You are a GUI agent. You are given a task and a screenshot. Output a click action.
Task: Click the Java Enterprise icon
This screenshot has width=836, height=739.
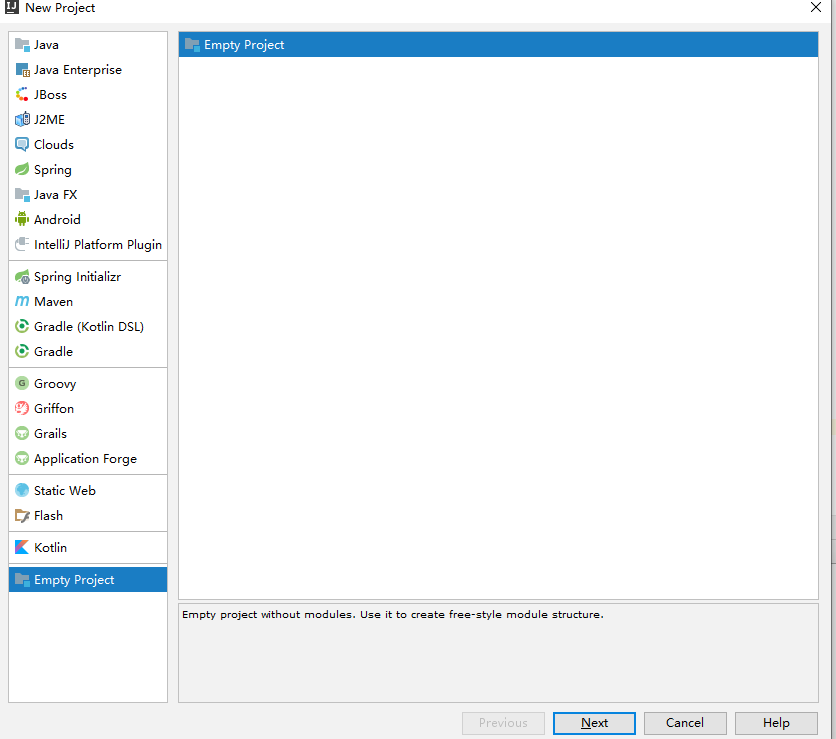click(22, 70)
